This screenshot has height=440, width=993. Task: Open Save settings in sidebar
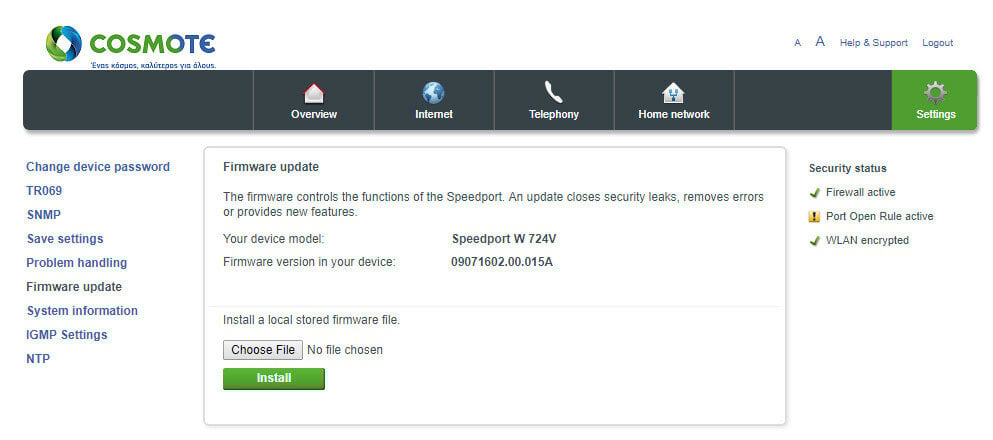[x=65, y=239]
